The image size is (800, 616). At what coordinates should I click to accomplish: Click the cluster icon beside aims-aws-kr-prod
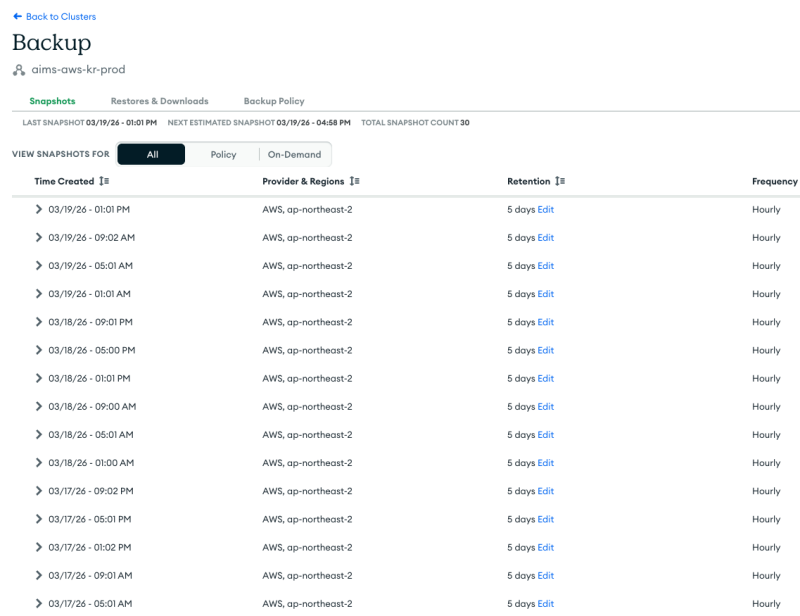coord(19,70)
